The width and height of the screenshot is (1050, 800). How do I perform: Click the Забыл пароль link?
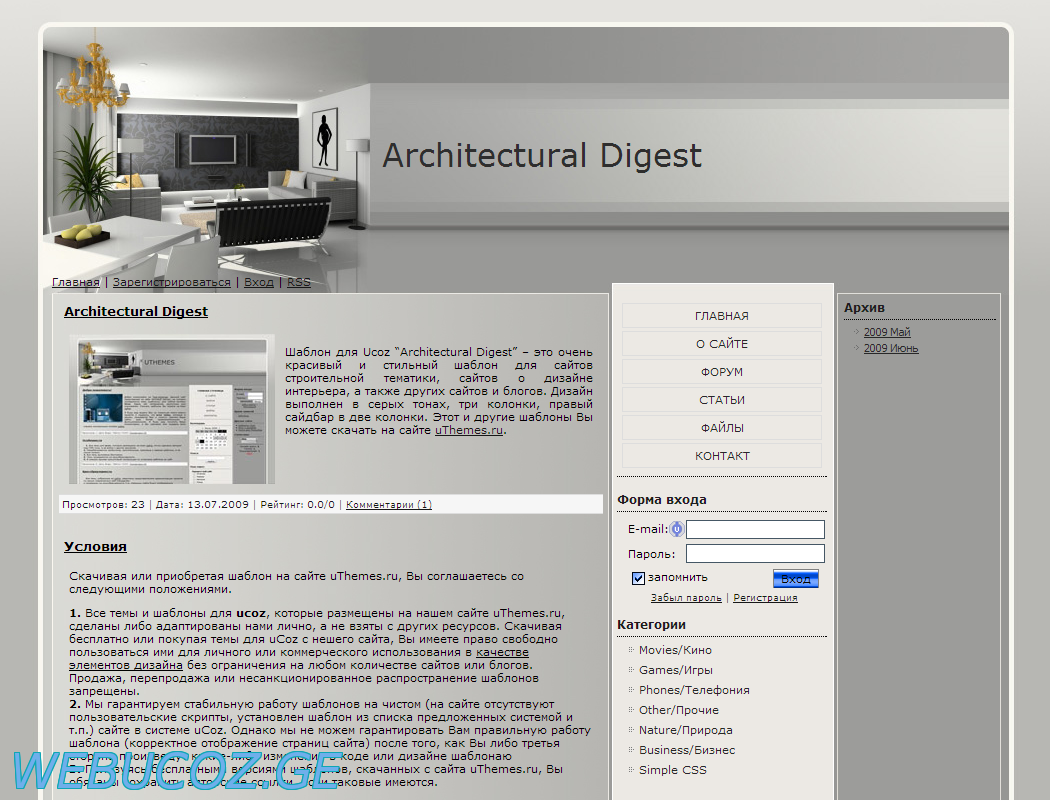pos(686,598)
